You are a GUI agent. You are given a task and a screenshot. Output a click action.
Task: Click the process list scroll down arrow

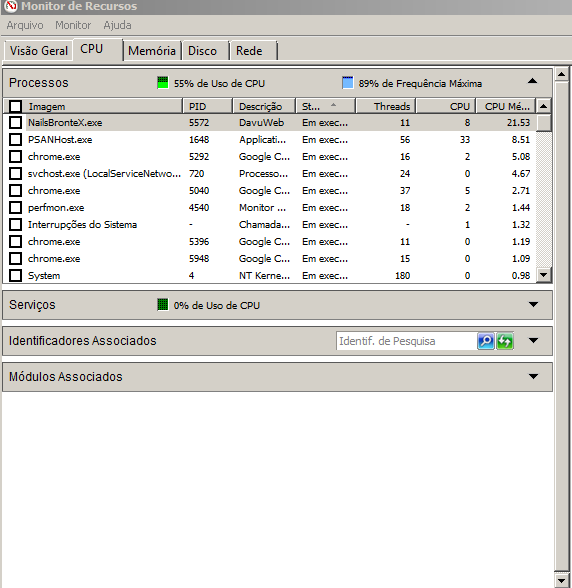click(543, 275)
